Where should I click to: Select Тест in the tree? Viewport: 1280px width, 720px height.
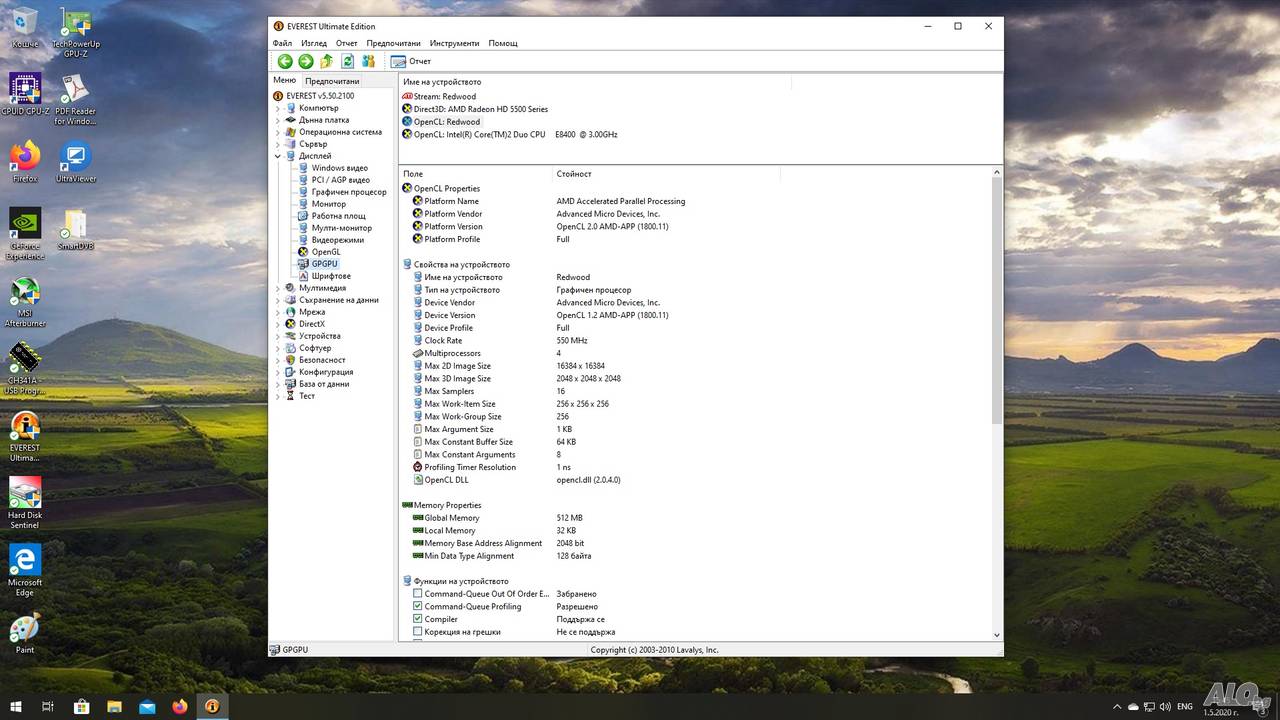(307, 396)
